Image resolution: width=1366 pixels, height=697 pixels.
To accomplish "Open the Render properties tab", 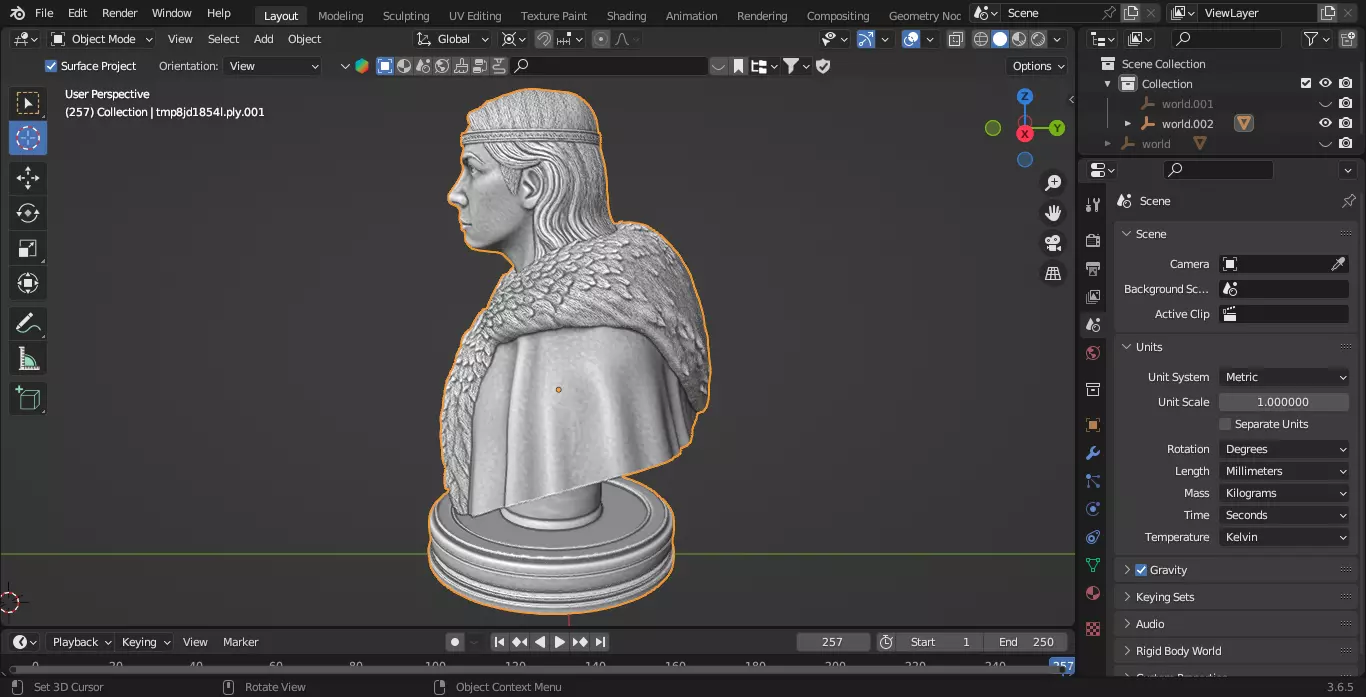I will tap(1093, 241).
